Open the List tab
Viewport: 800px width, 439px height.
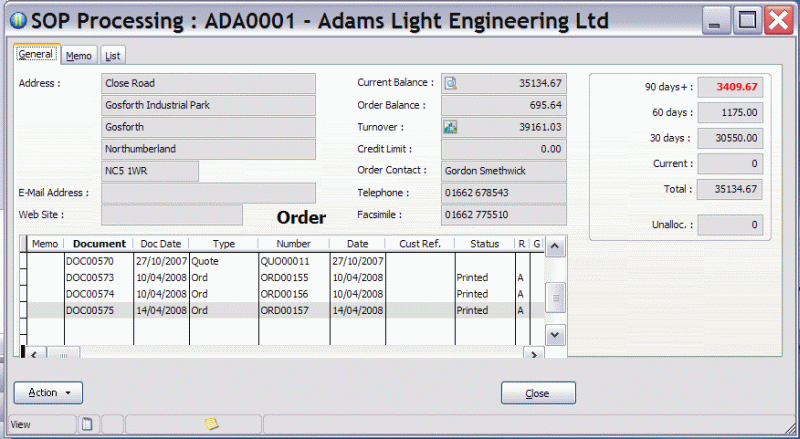point(113,56)
